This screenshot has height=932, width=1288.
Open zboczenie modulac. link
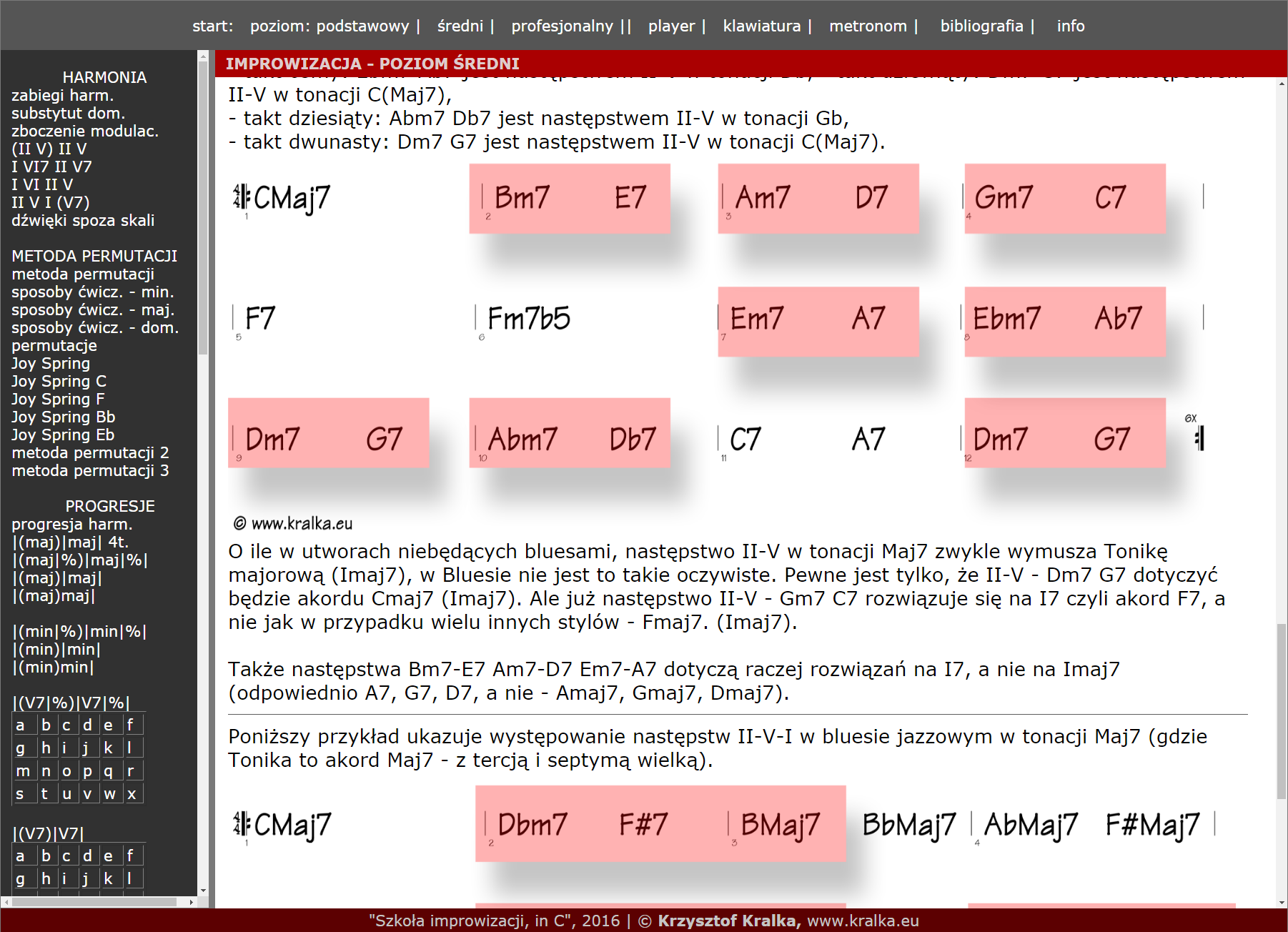(x=85, y=131)
